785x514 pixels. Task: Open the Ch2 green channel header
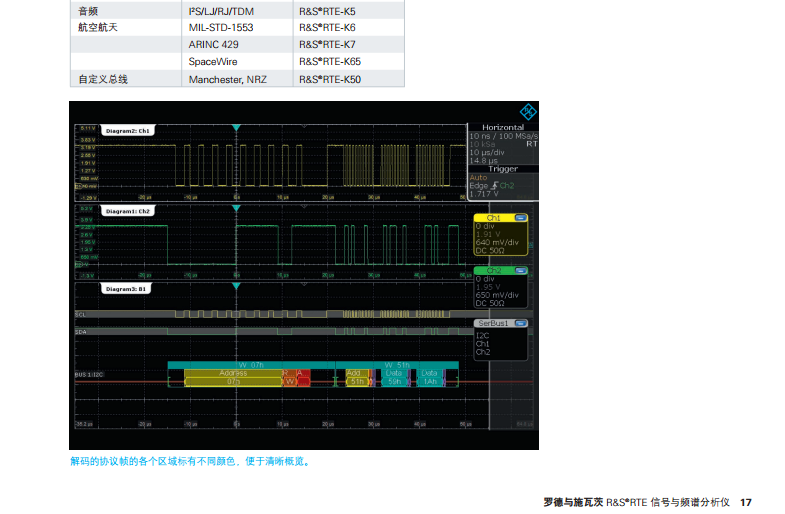tap(494, 270)
